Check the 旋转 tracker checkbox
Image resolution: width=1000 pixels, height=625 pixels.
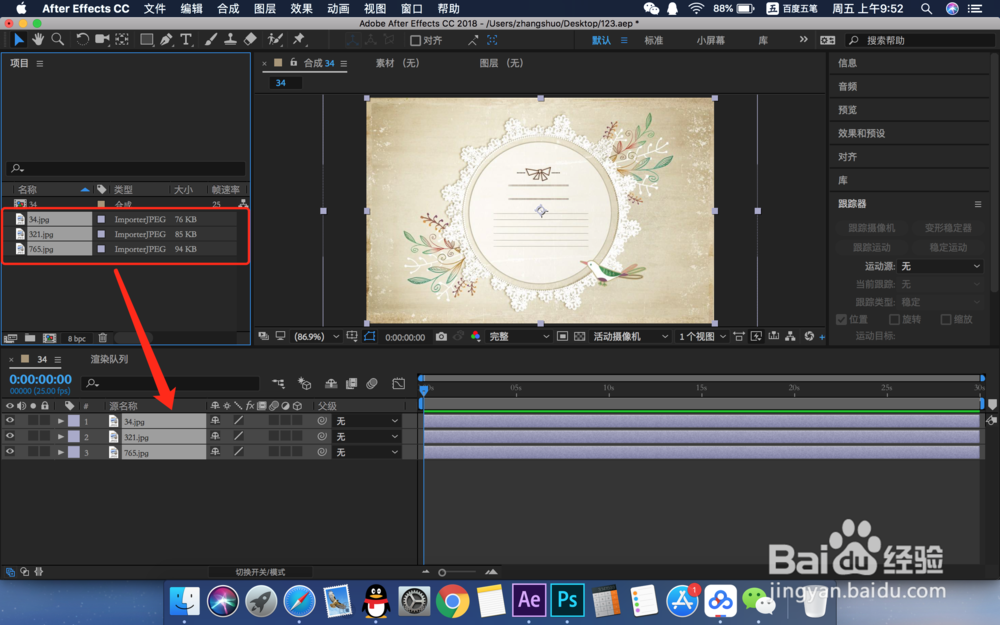894,320
